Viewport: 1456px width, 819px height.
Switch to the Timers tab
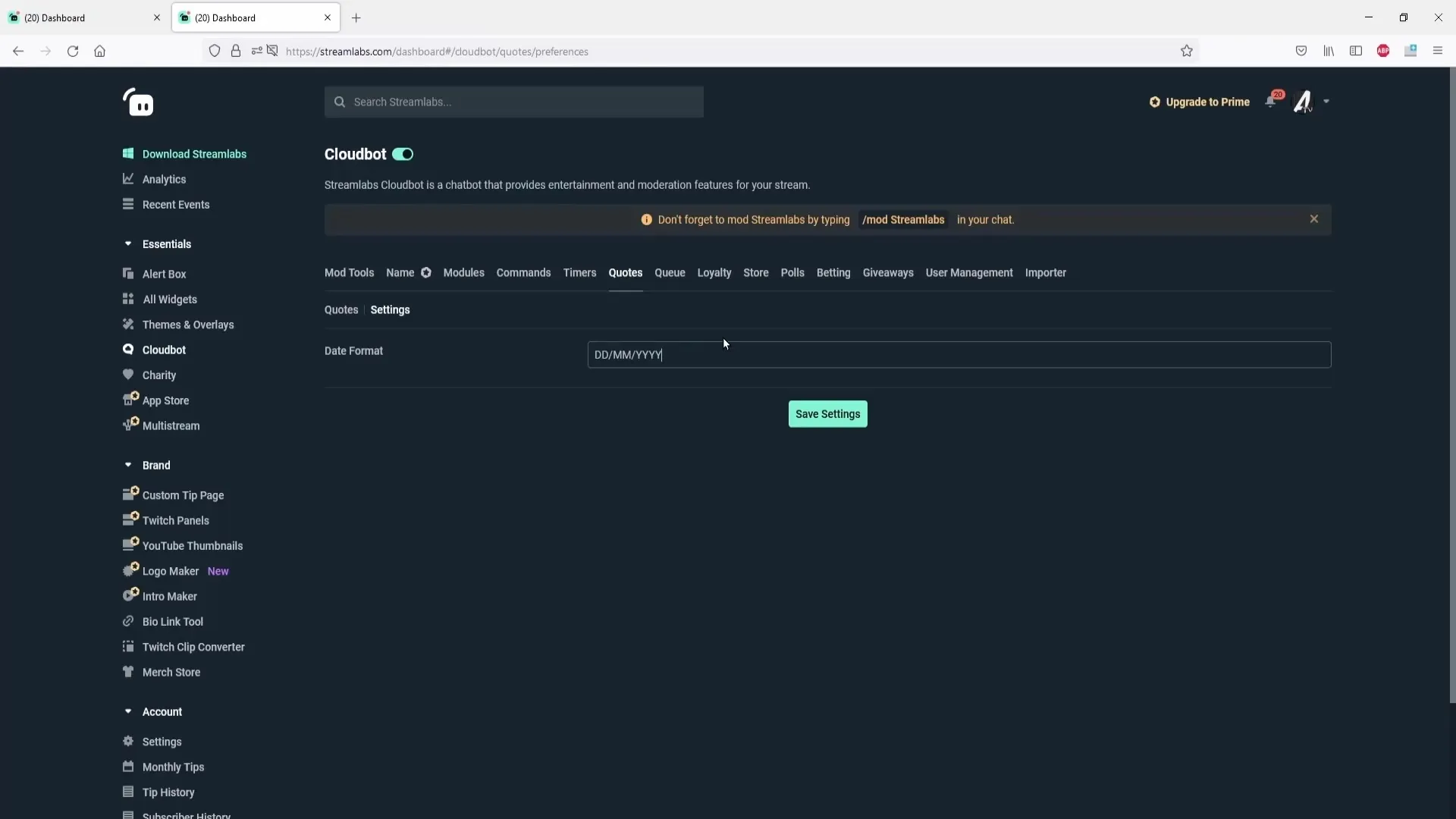579,273
